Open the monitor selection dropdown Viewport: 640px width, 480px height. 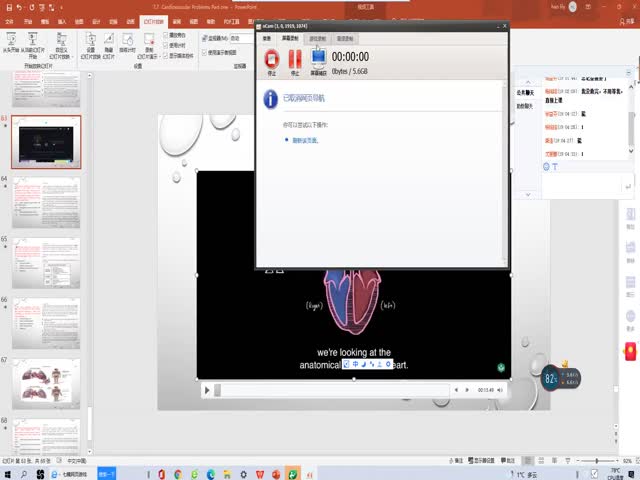240,38
